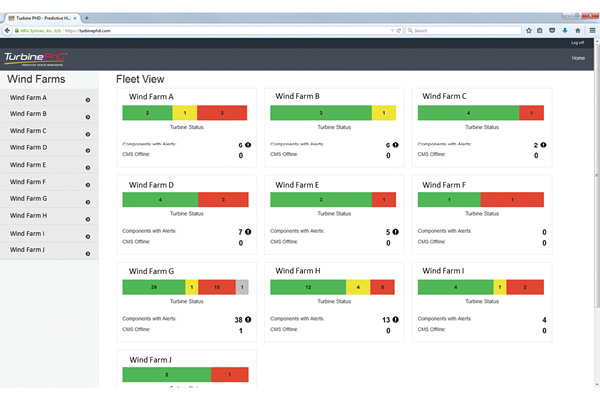Click the Wind Farms sidebar heading

point(36,79)
